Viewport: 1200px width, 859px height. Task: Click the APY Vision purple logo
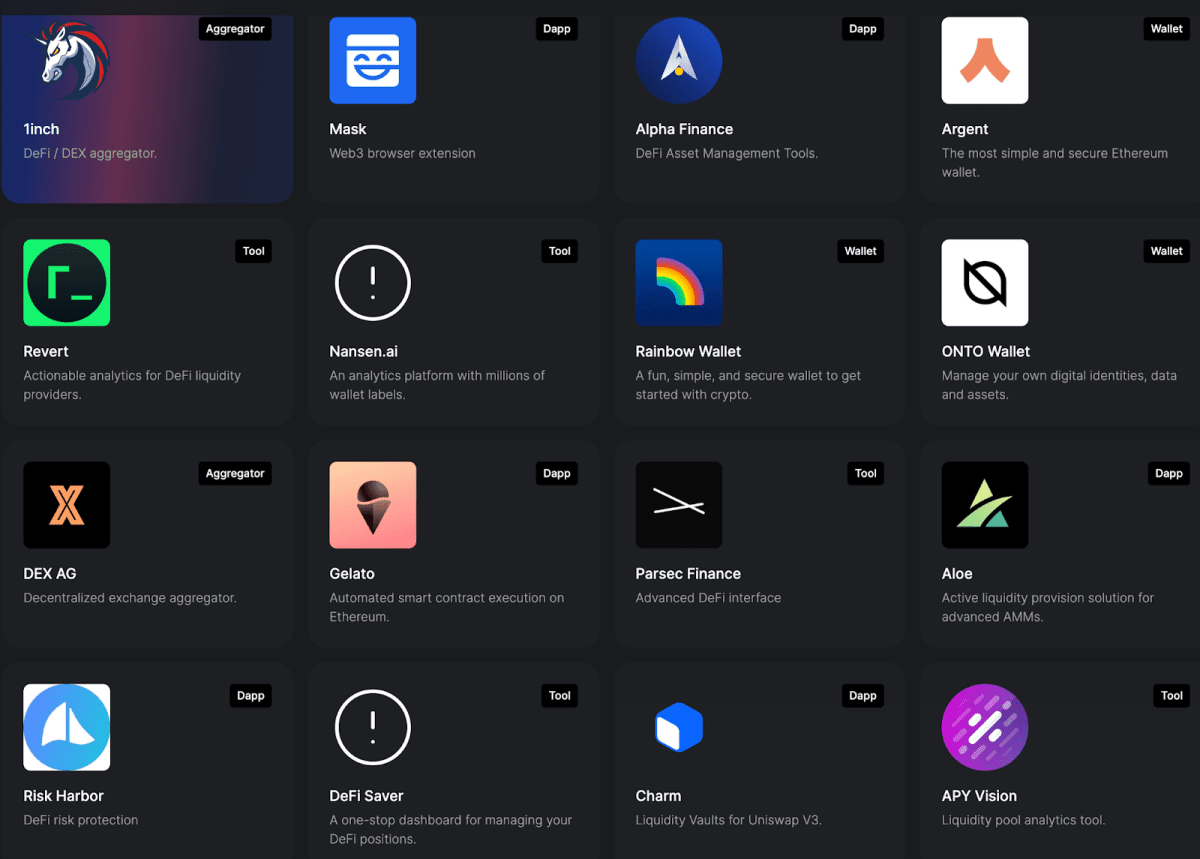985,726
